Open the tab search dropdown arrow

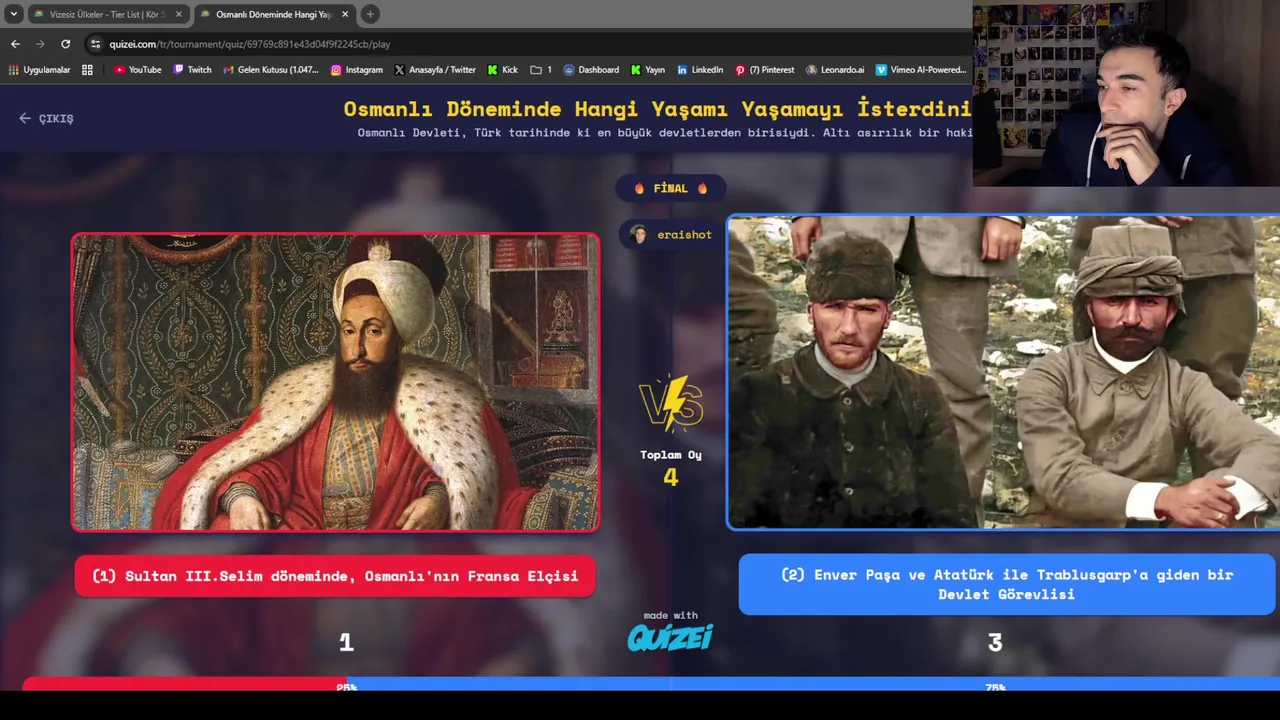click(x=14, y=14)
